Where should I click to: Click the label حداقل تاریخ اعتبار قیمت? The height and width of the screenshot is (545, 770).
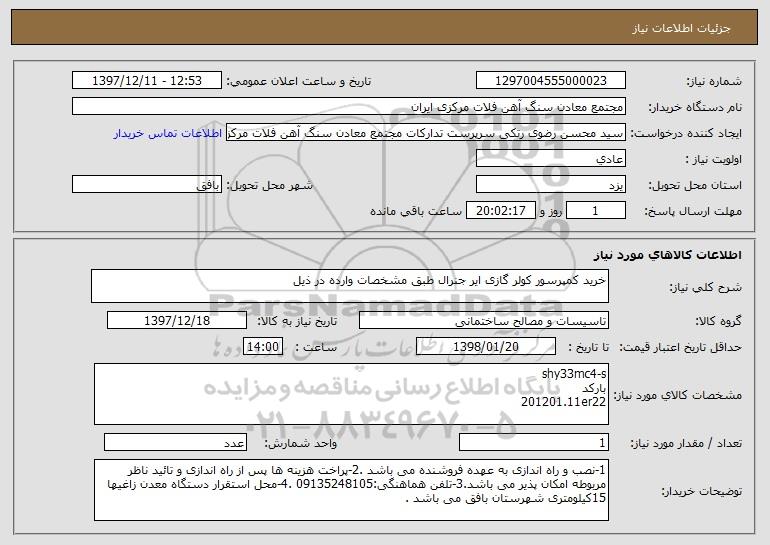coord(680,348)
